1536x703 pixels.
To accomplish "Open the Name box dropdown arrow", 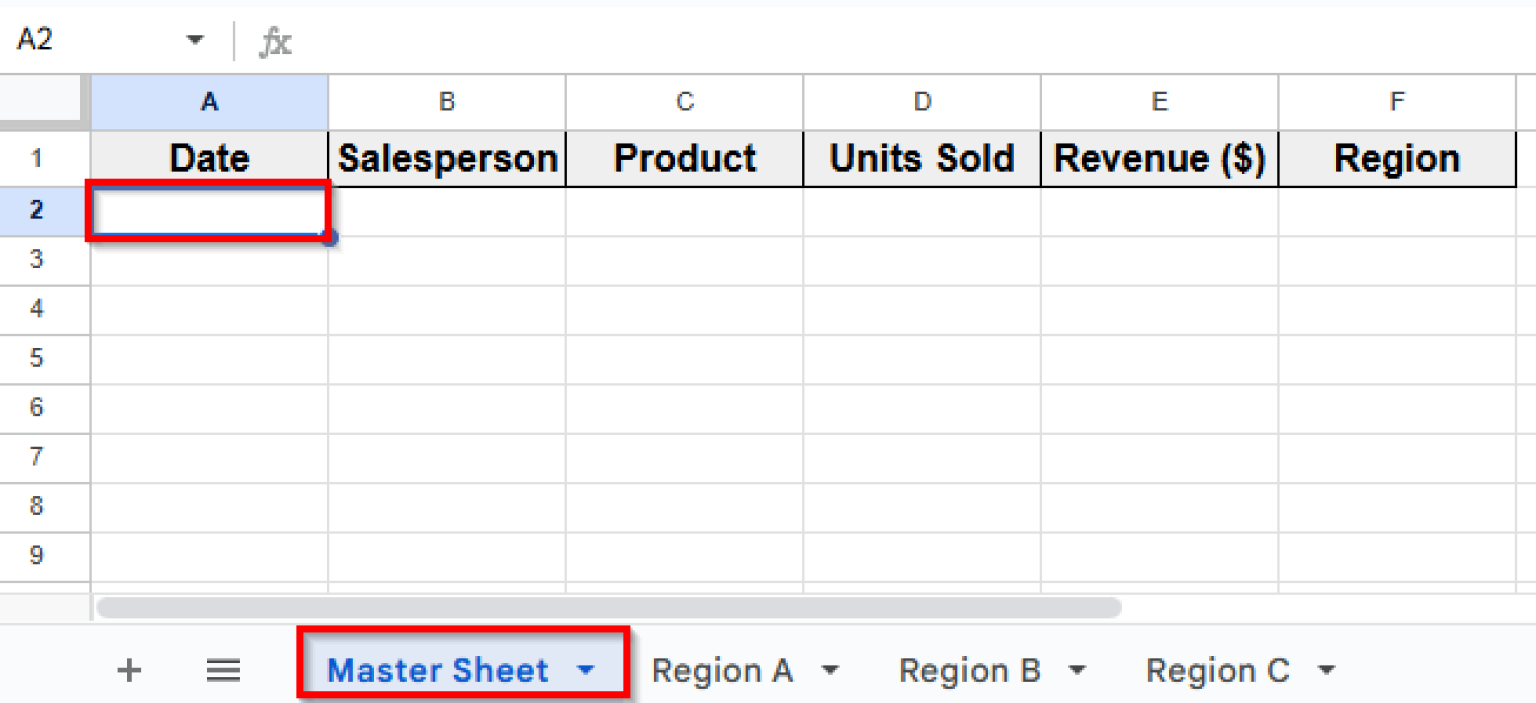I will (x=194, y=41).
